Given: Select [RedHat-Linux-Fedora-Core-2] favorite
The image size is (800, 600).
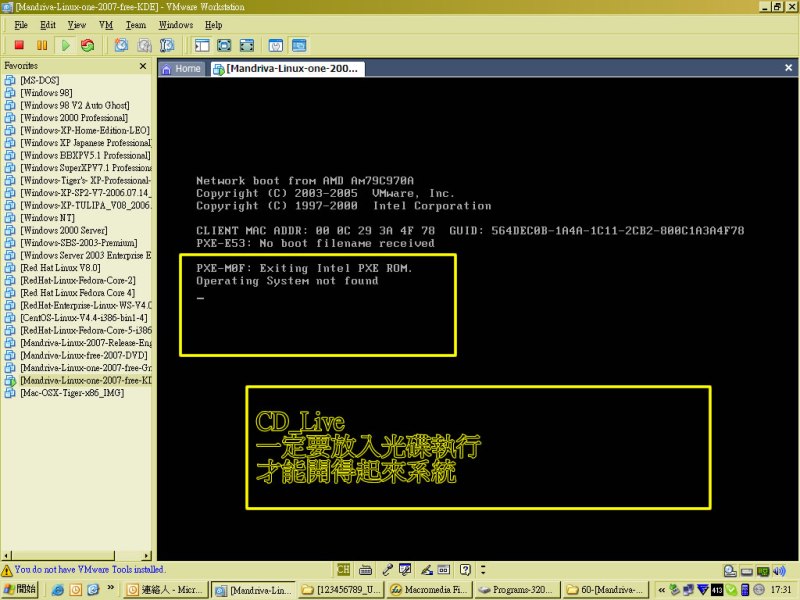Looking at the screenshot, I should pos(70,280).
